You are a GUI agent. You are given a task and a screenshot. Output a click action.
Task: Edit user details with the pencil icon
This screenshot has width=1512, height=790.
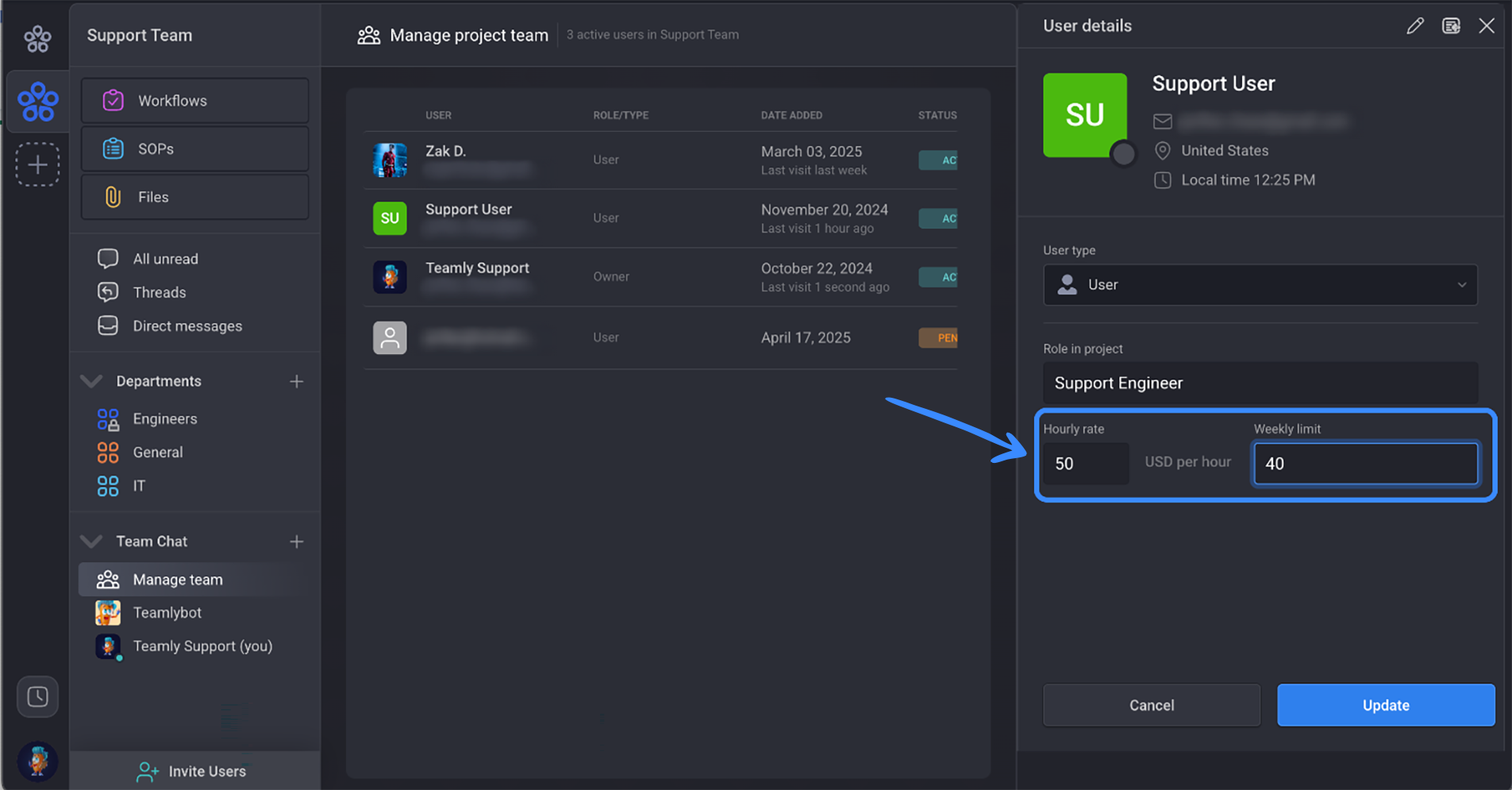pyautogui.click(x=1414, y=25)
